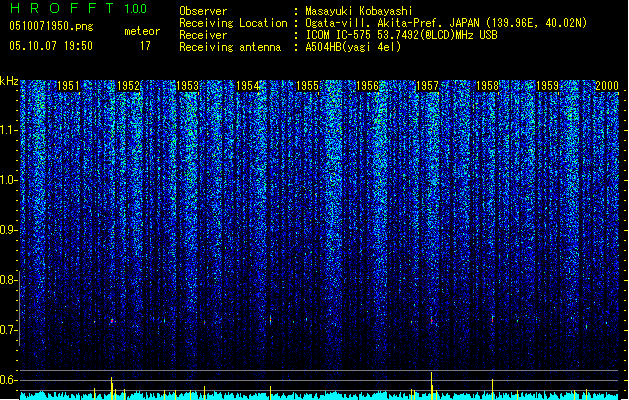Click the 0.9 kHz axis tick label
Viewport: 629px width, 400px height.
coord(8,230)
